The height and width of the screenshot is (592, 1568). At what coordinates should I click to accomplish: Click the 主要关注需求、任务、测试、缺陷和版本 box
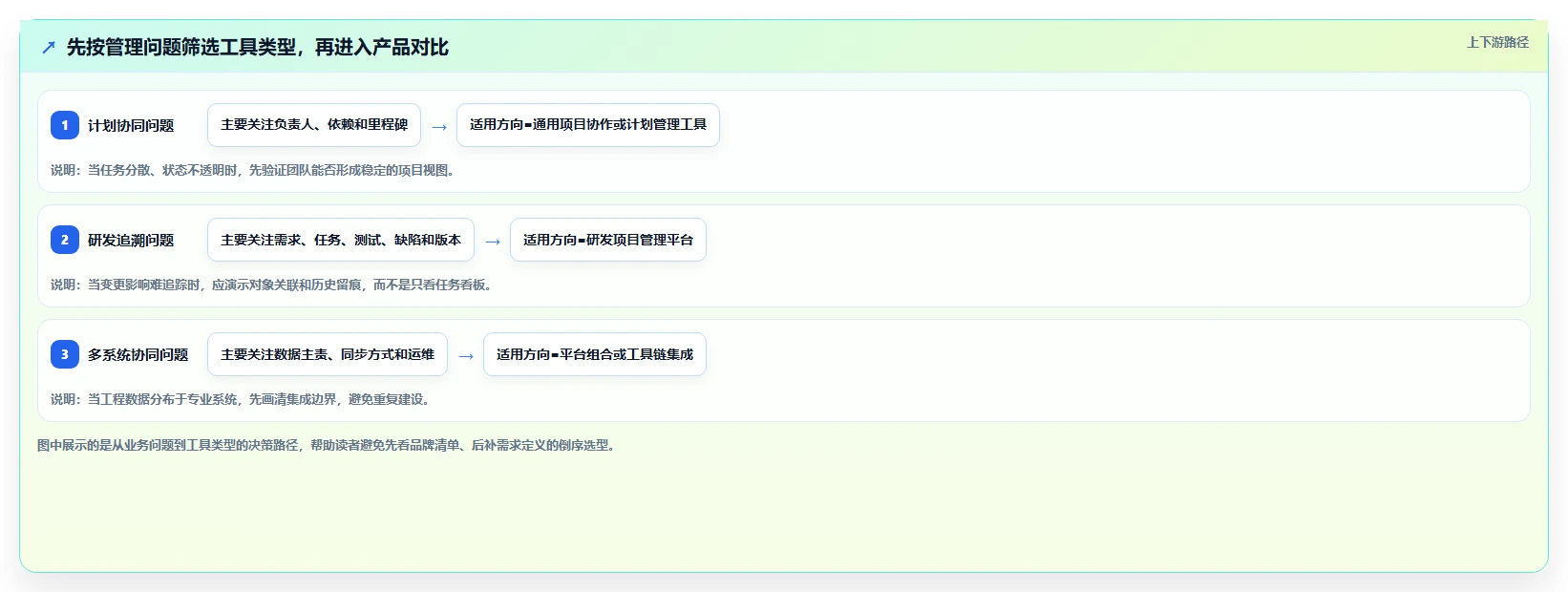pos(341,240)
